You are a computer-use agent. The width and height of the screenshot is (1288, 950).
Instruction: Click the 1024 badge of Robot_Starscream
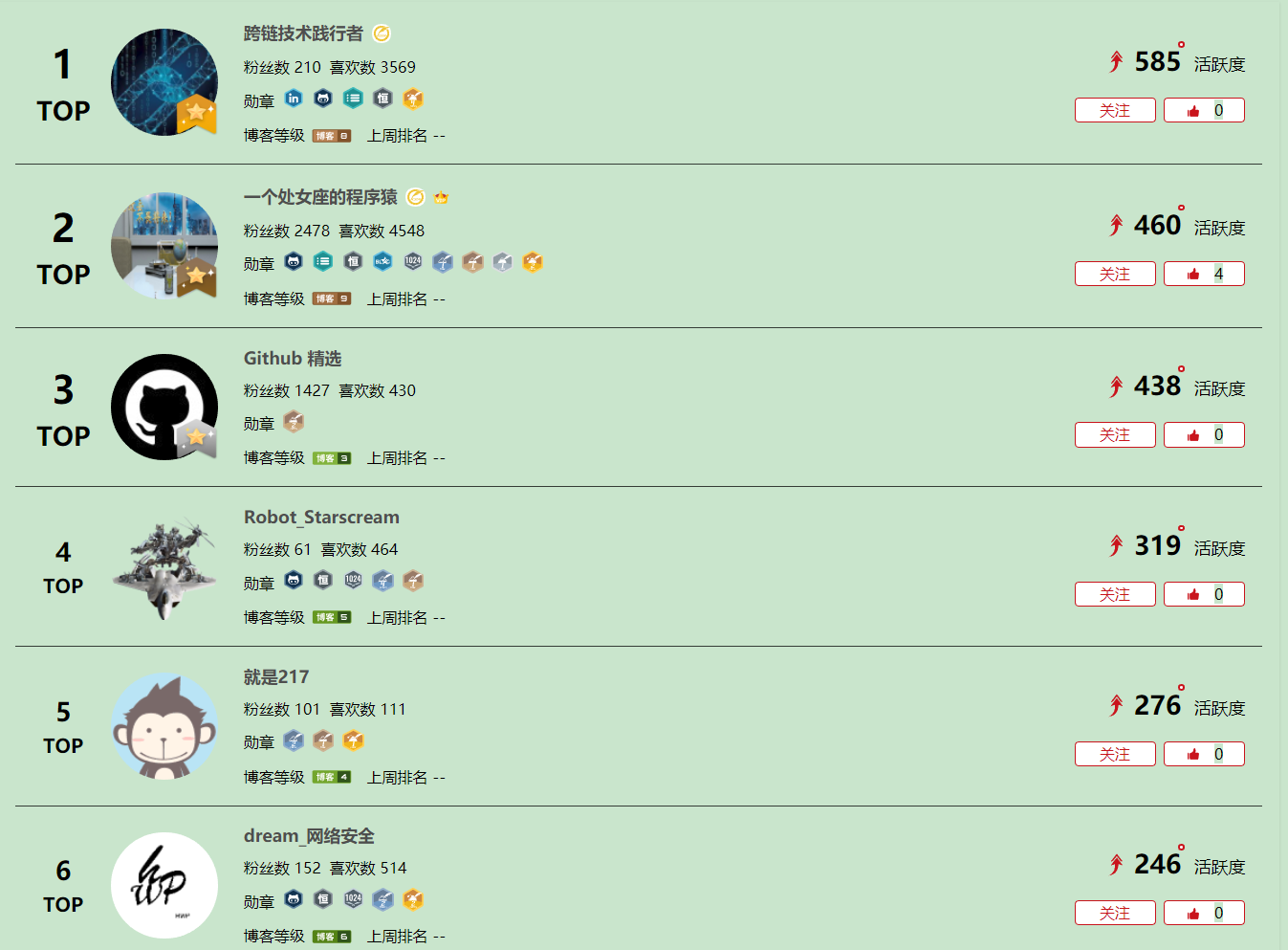[x=353, y=580]
